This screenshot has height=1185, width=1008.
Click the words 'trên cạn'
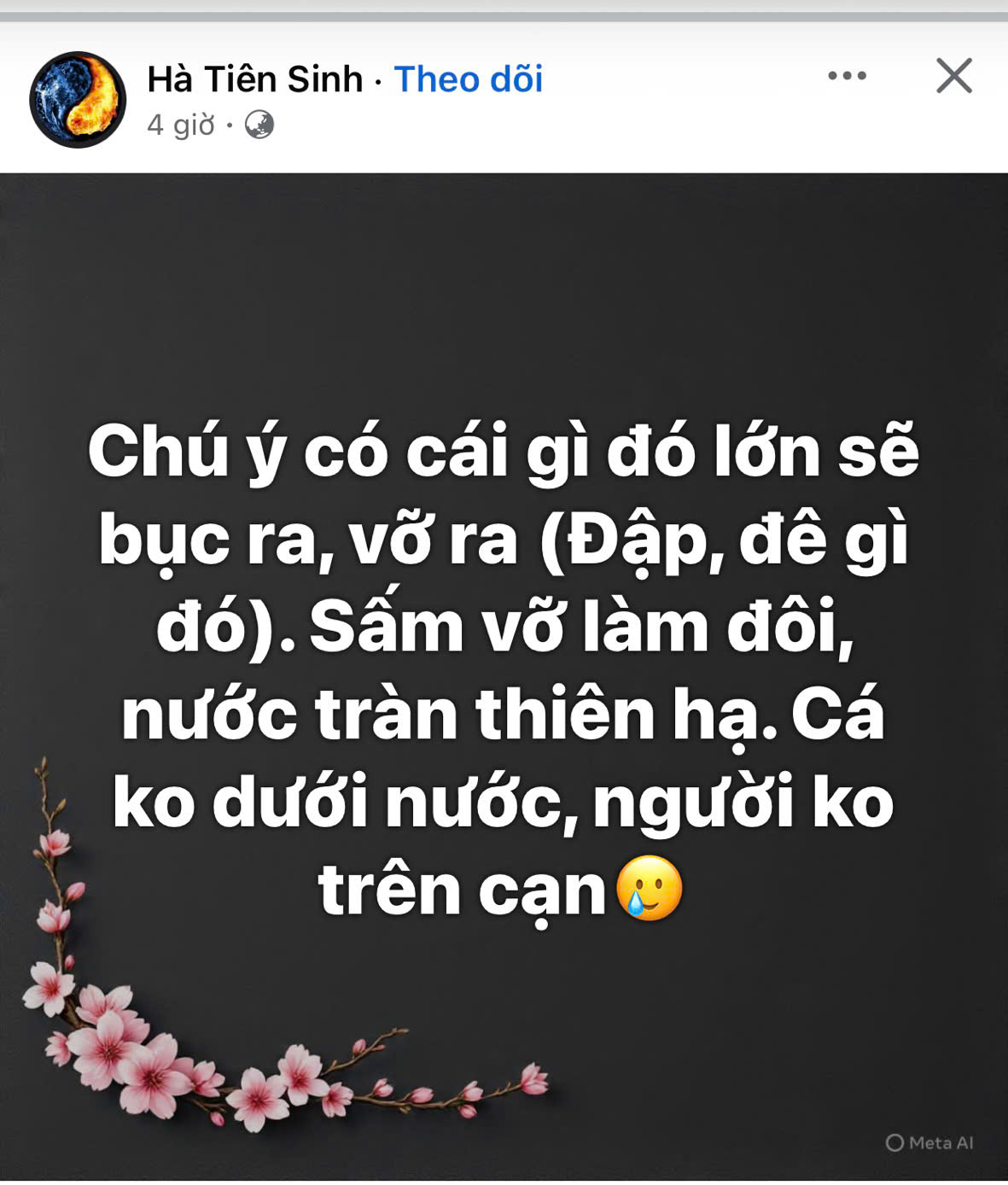coord(462,890)
